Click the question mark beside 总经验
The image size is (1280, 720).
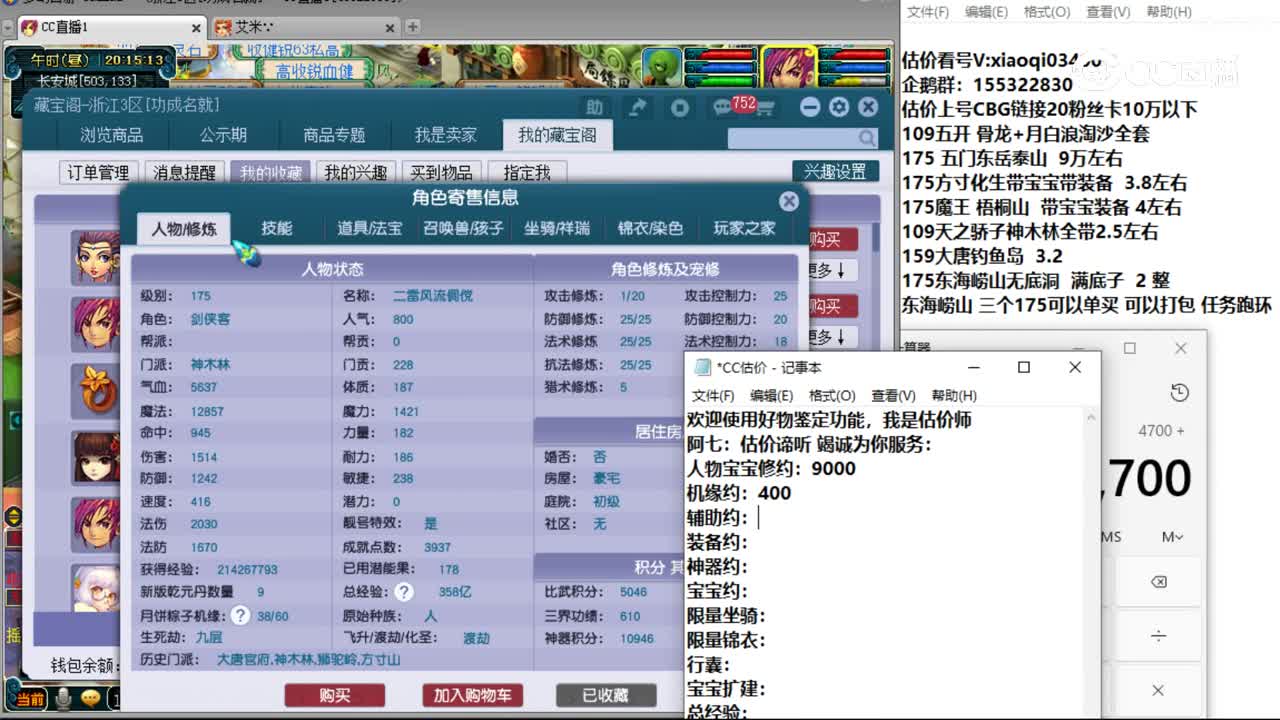(x=404, y=591)
